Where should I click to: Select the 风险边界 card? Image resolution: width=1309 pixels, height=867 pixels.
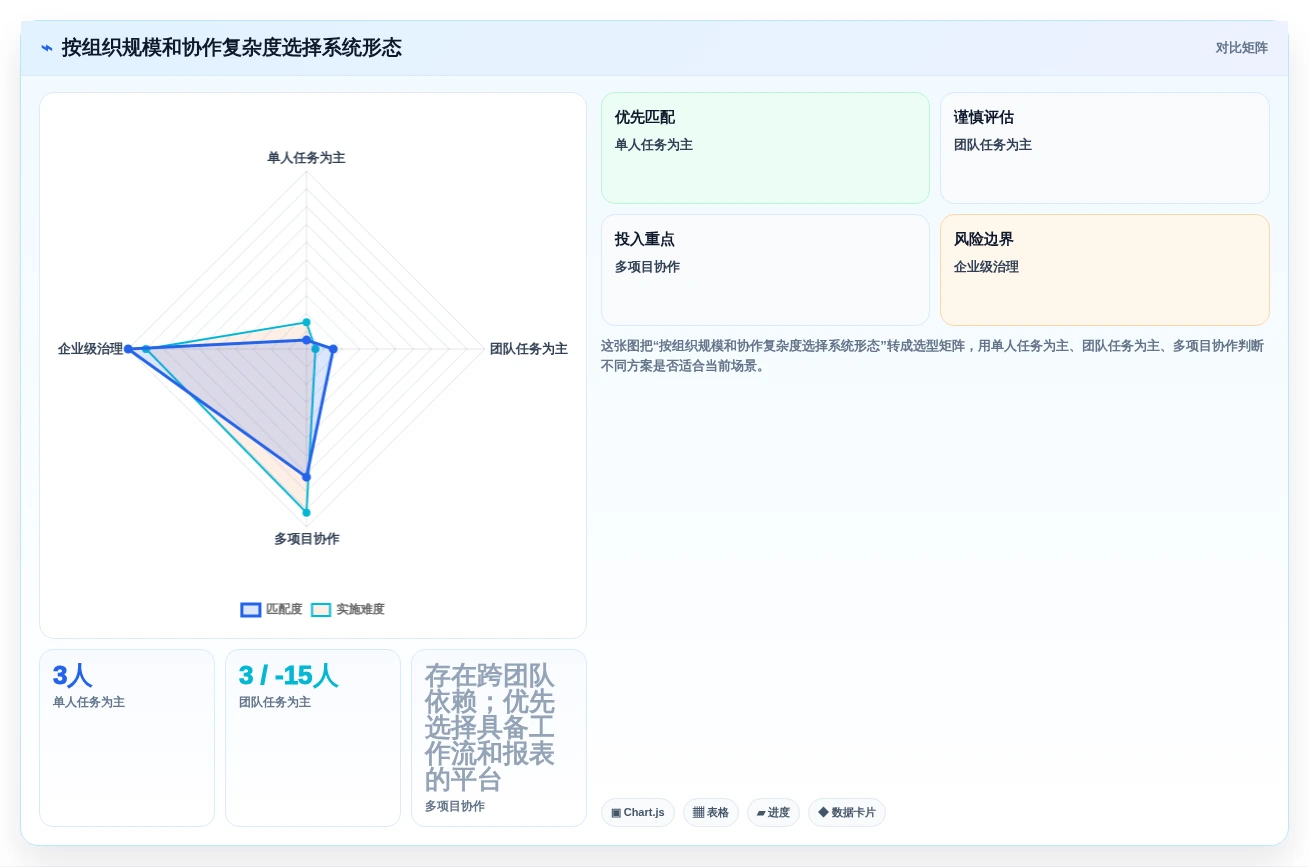click(1104, 270)
